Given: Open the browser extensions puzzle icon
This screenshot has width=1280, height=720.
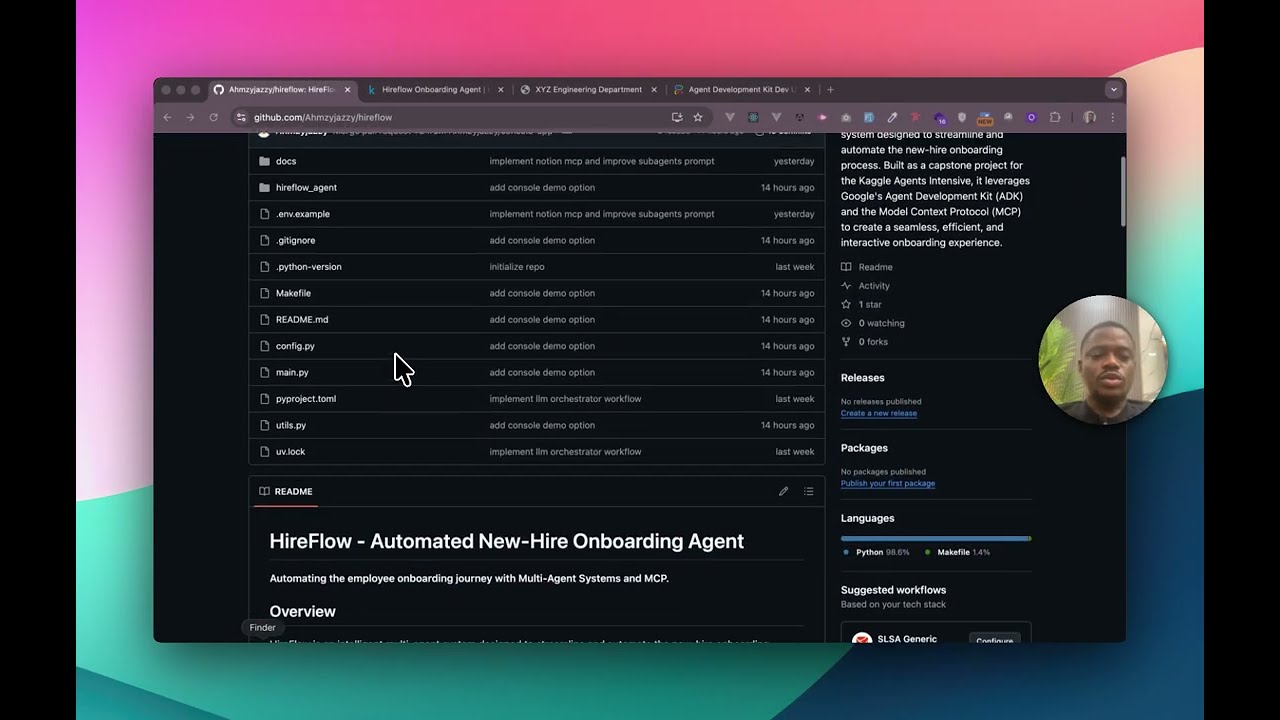Looking at the screenshot, I should pyautogui.click(x=1055, y=117).
